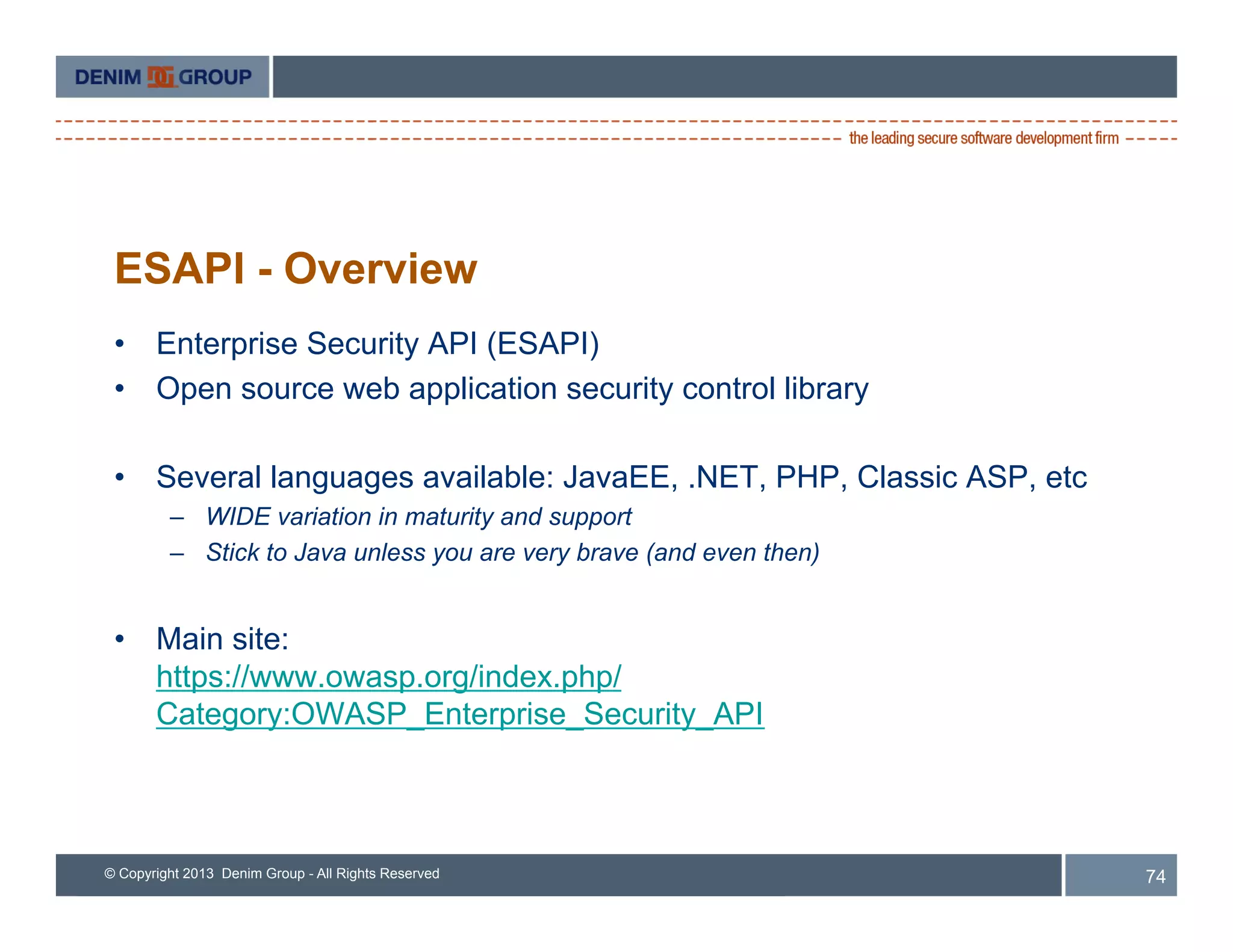Click the Main site label
The height and width of the screenshot is (952, 1233).
[x=222, y=638]
